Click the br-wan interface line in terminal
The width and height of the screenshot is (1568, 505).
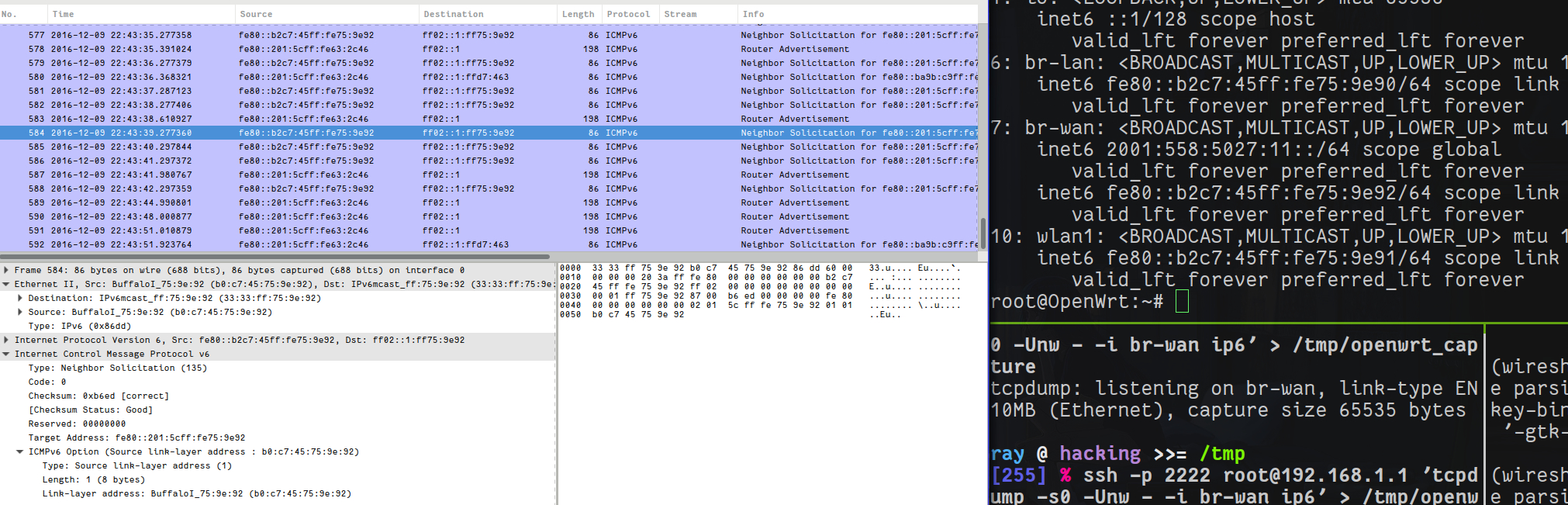click(1280, 127)
